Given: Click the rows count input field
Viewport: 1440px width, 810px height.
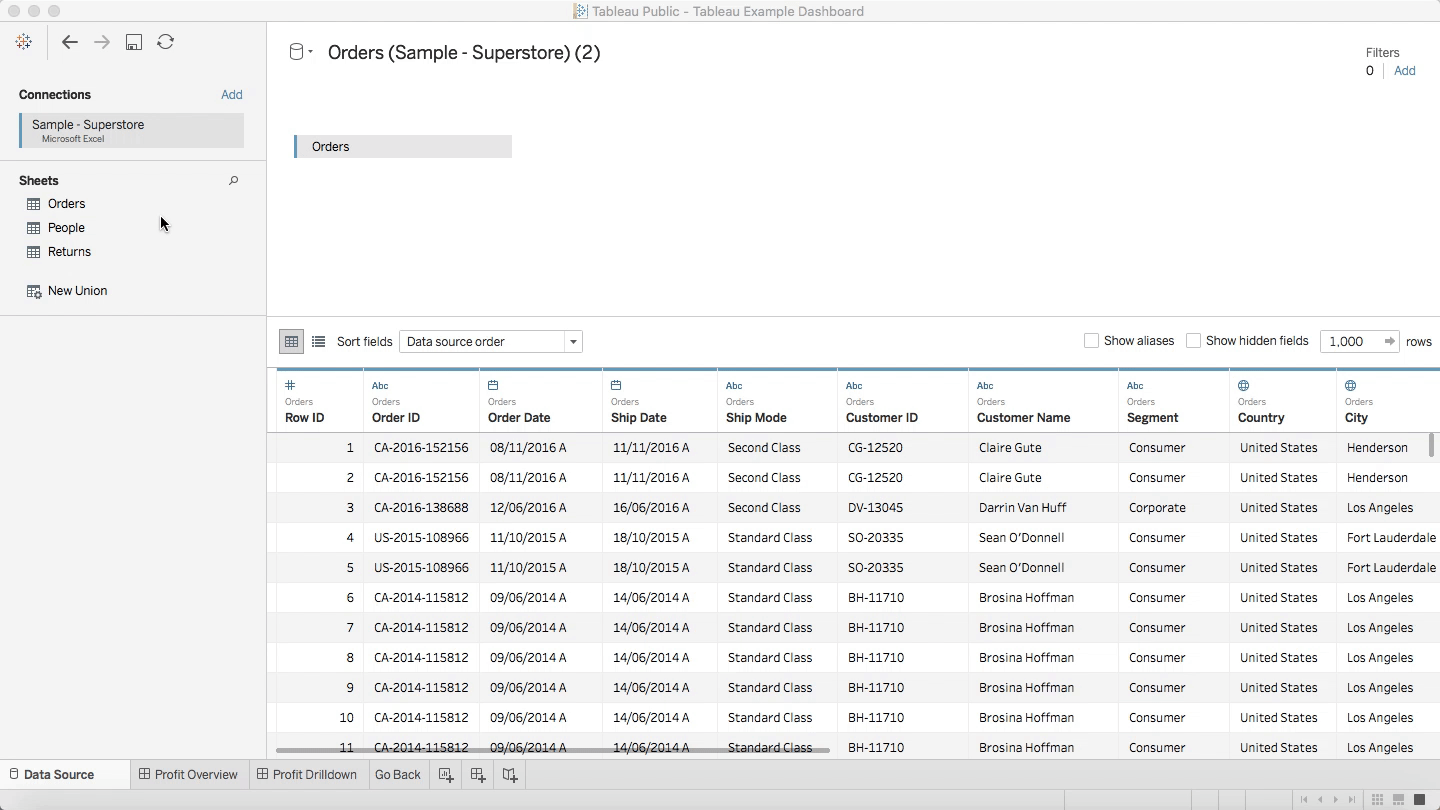Looking at the screenshot, I should click(x=1350, y=342).
